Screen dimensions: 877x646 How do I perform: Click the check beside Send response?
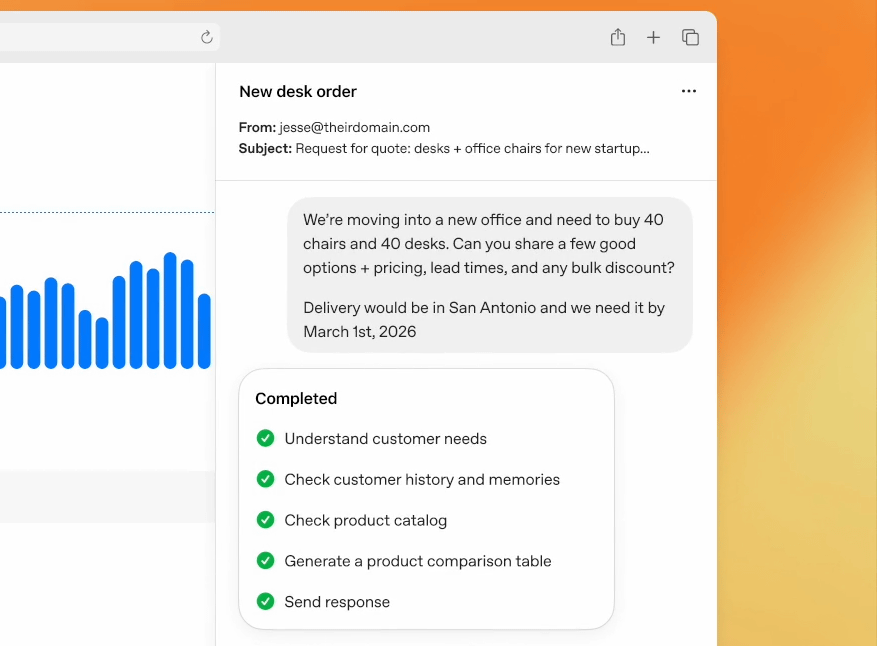click(x=265, y=602)
